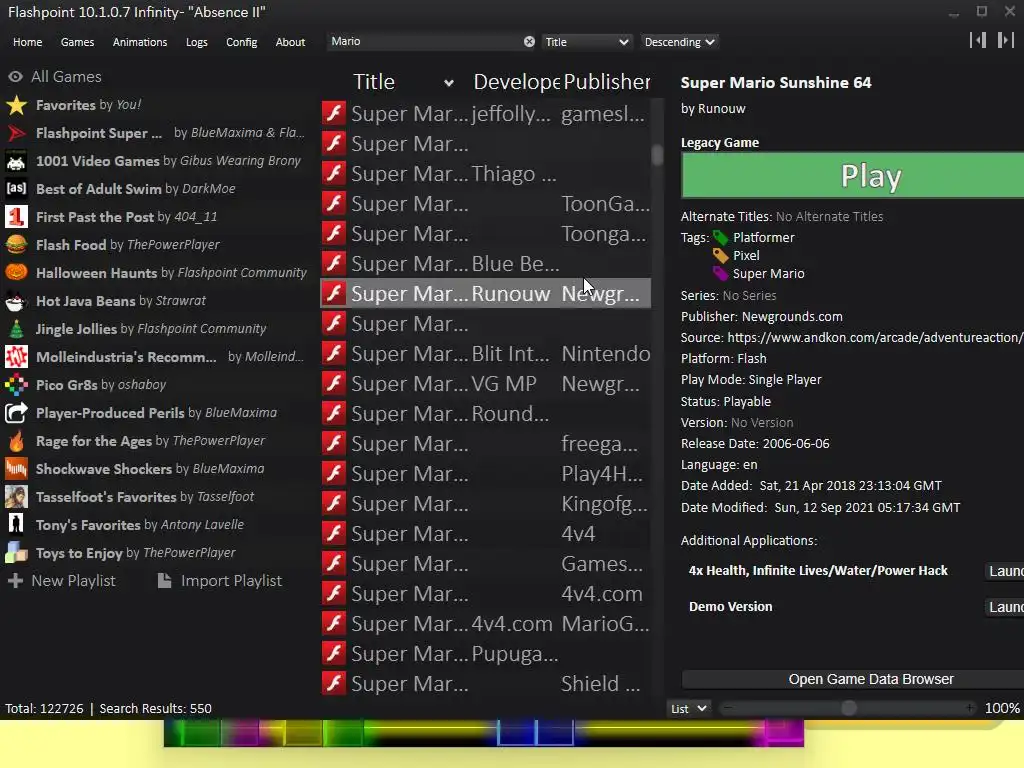Click the New Playlist plus icon
The image size is (1024, 768).
click(16, 581)
